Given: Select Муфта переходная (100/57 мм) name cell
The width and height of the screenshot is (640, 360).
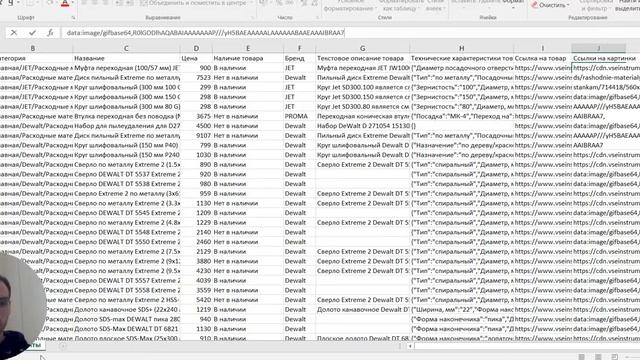Looking at the screenshot, I should pos(126,68).
